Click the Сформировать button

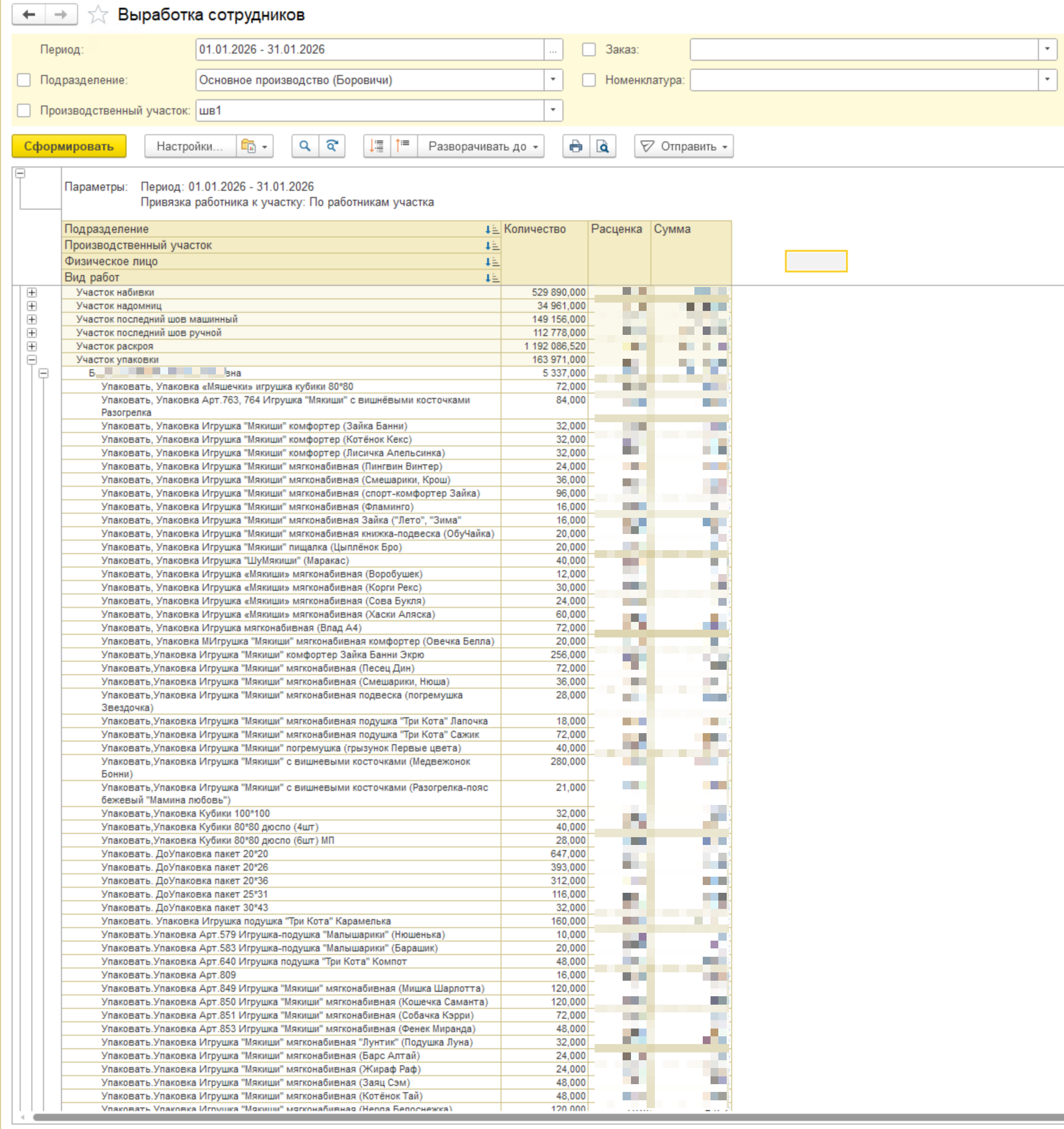click(69, 147)
